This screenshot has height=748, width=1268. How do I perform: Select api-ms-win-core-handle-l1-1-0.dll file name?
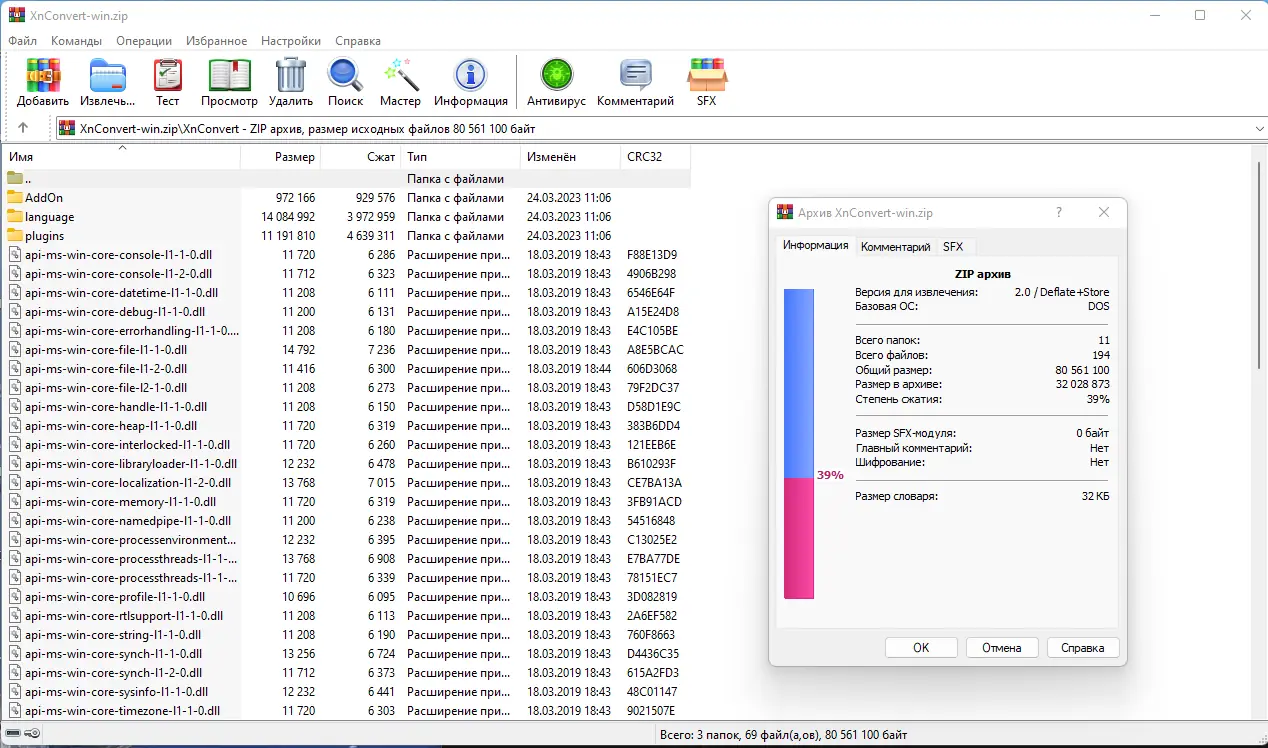click(x=116, y=407)
